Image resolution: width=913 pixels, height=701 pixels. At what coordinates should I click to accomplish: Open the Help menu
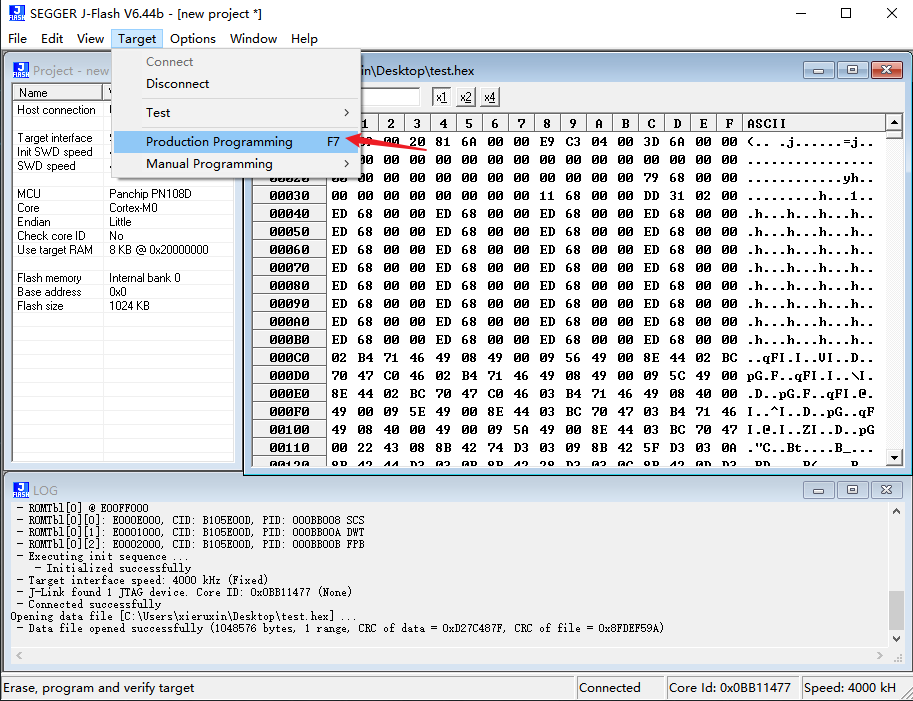(x=304, y=38)
